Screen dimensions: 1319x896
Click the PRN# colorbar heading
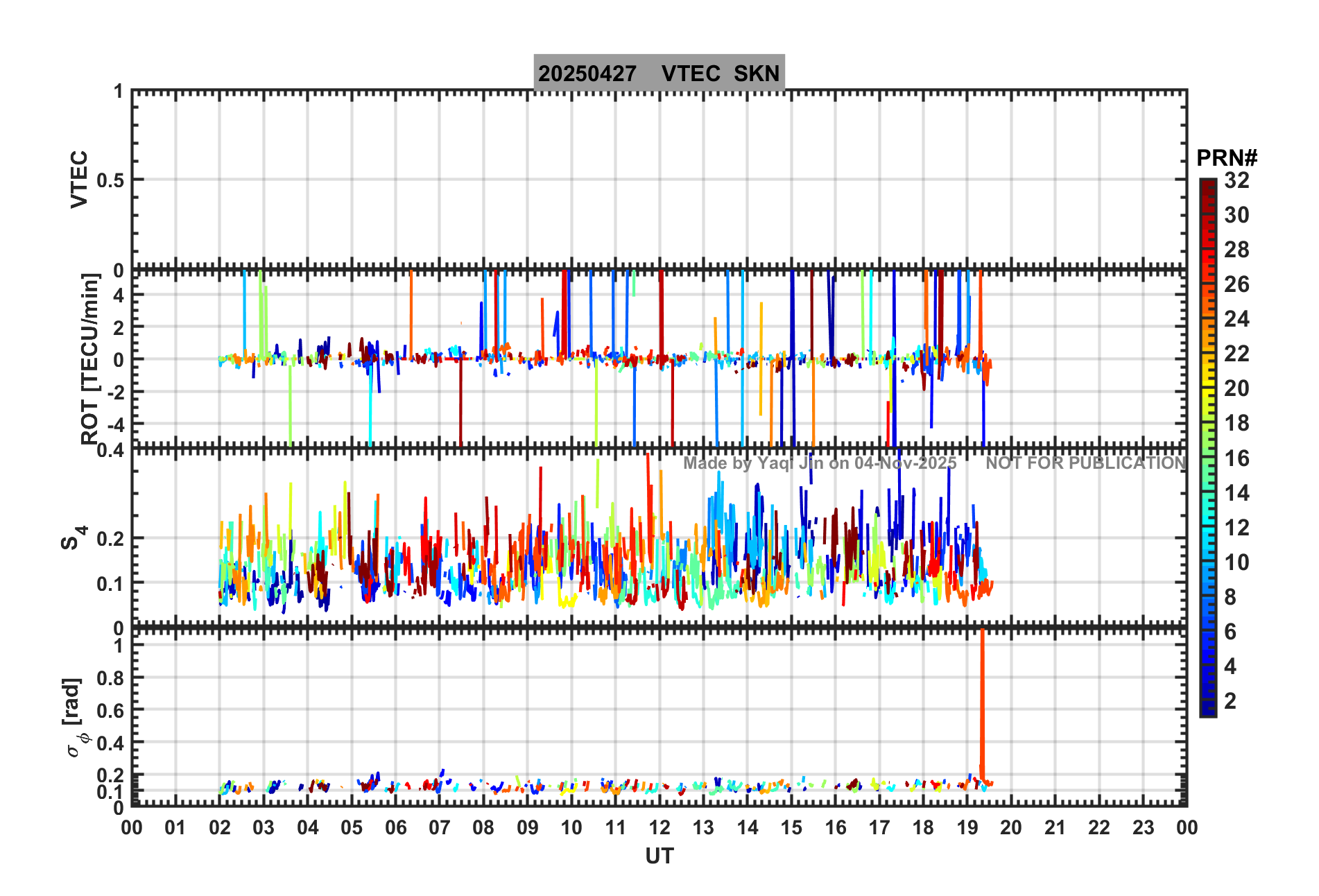coord(1226,158)
